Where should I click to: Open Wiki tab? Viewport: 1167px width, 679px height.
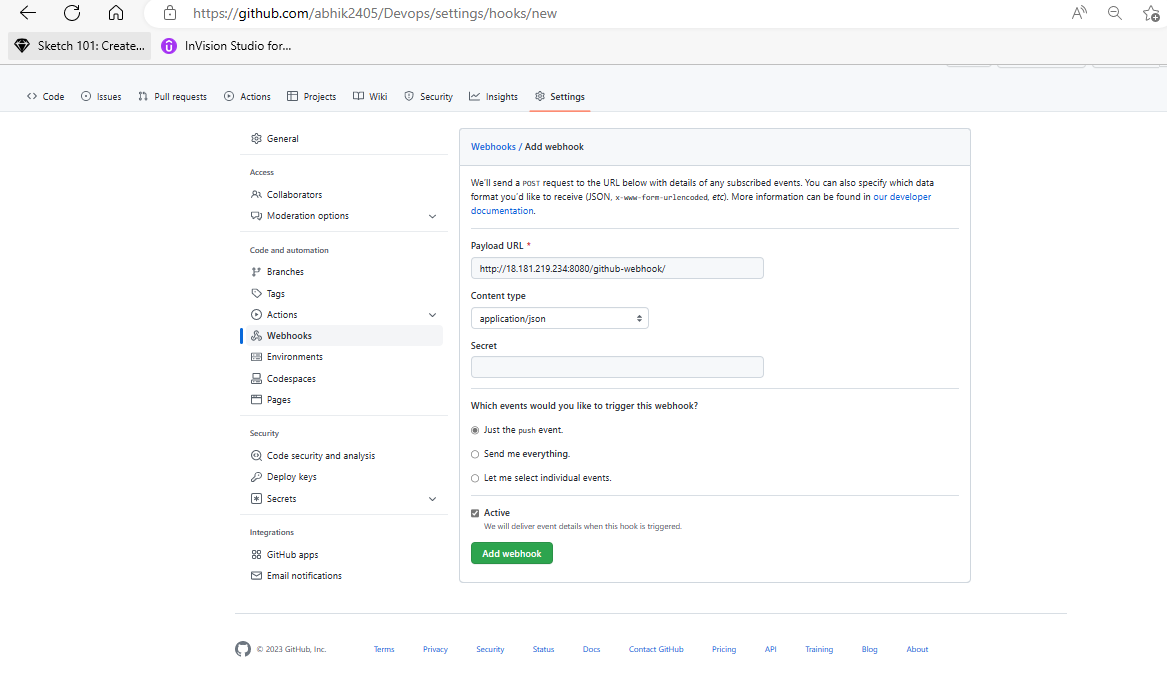coord(370,97)
